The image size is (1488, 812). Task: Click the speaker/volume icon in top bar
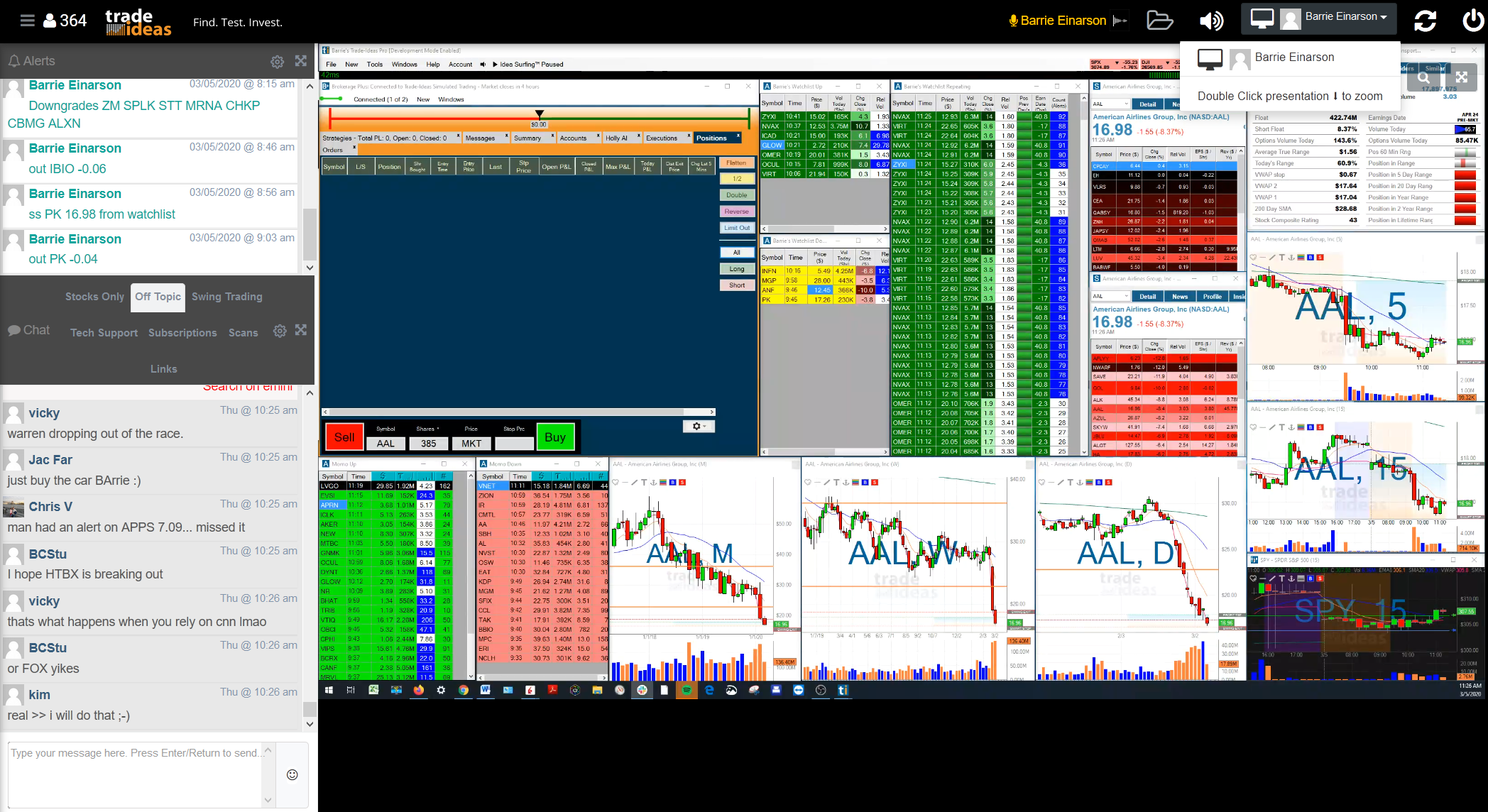[1211, 19]
